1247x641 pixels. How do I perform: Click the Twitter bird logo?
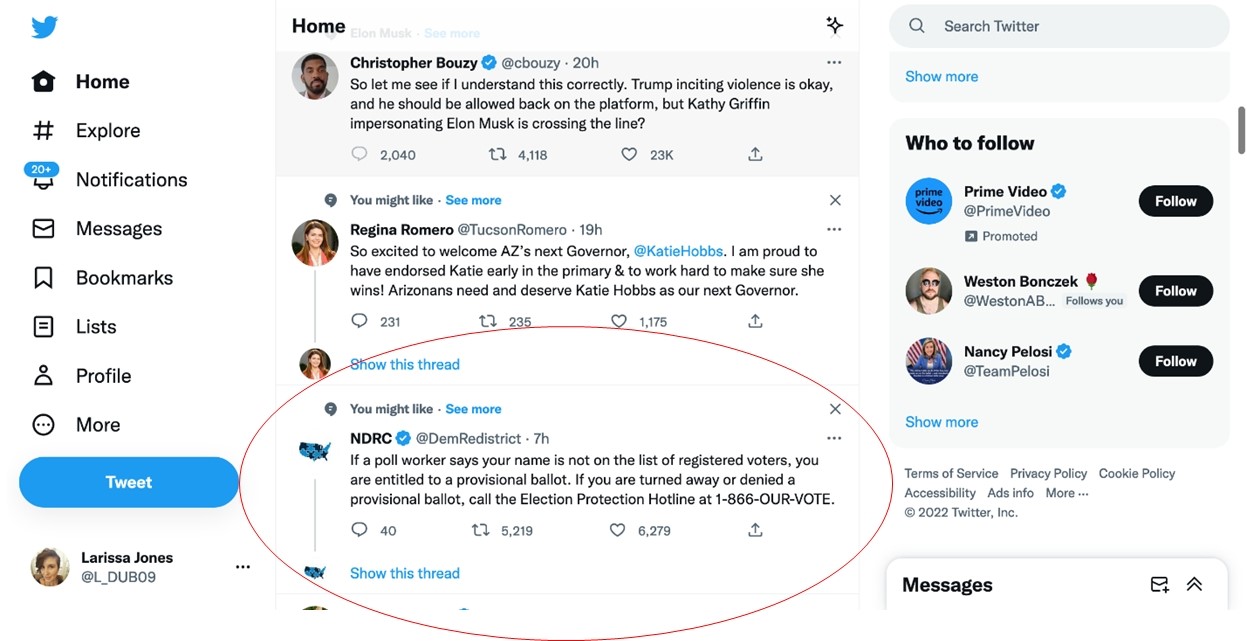44,27
